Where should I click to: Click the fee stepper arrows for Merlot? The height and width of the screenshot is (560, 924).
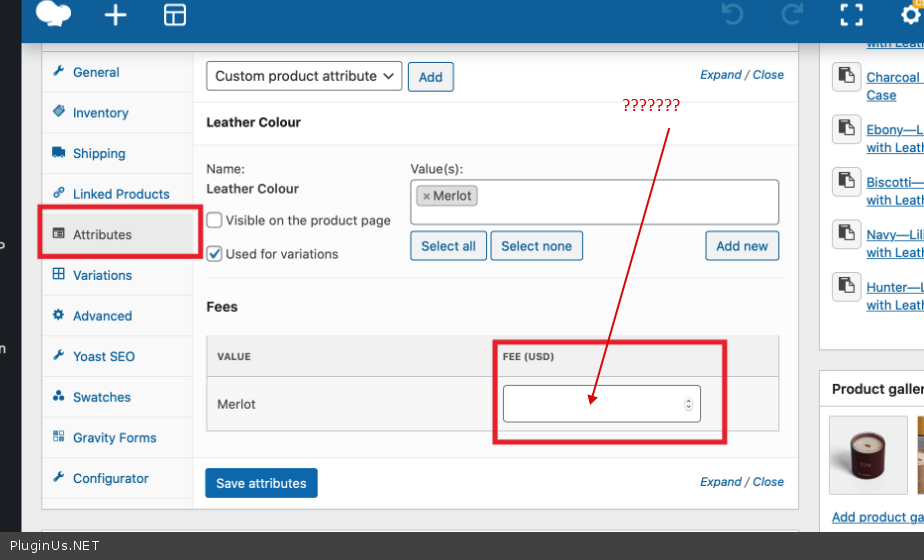(x=688, y=404)
